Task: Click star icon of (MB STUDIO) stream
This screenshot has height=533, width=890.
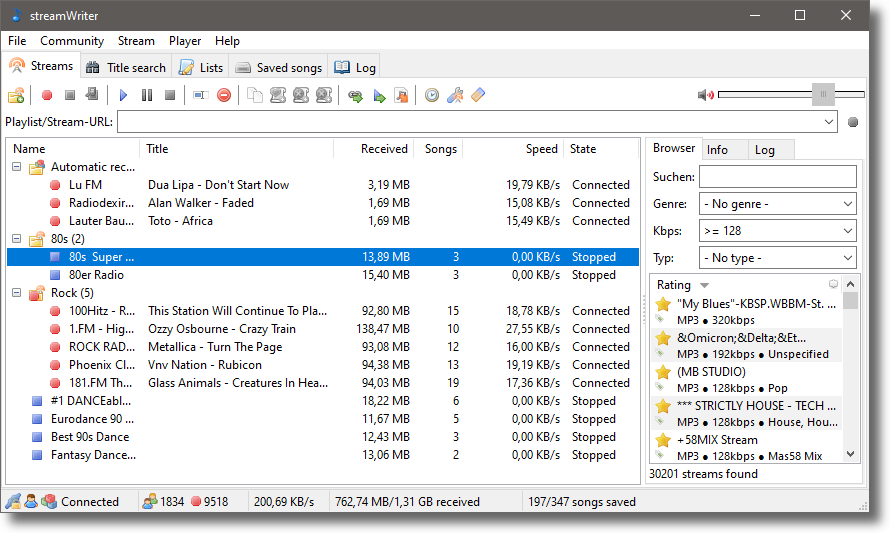Action: (662, 372)
